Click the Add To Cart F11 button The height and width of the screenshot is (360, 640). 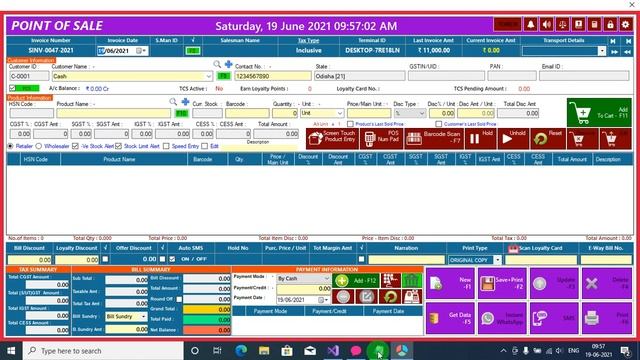coord(599,112)
